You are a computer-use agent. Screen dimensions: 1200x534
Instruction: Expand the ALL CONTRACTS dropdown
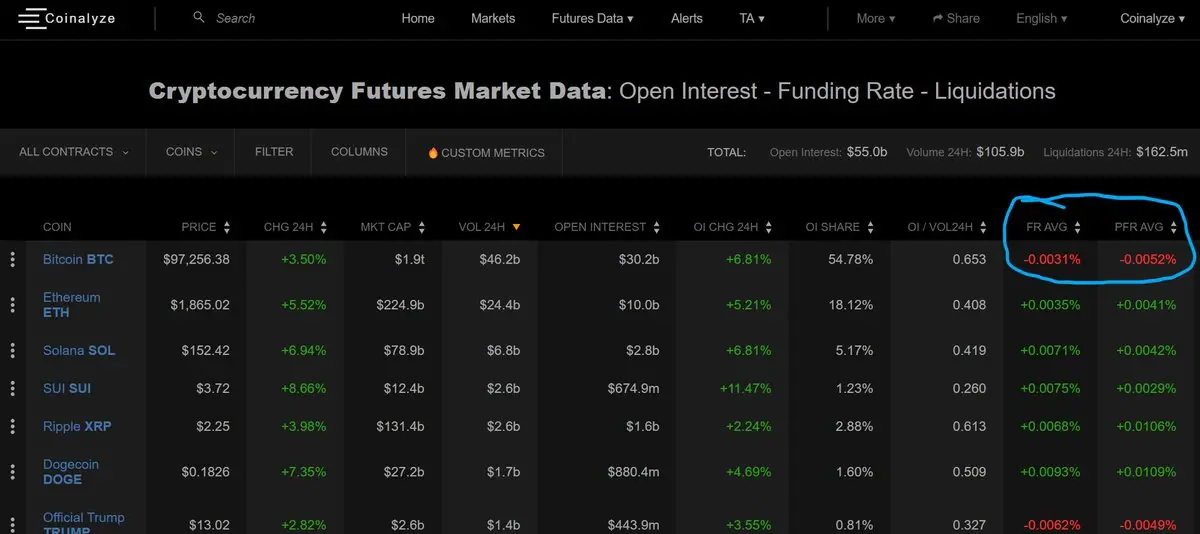point(74,152)
